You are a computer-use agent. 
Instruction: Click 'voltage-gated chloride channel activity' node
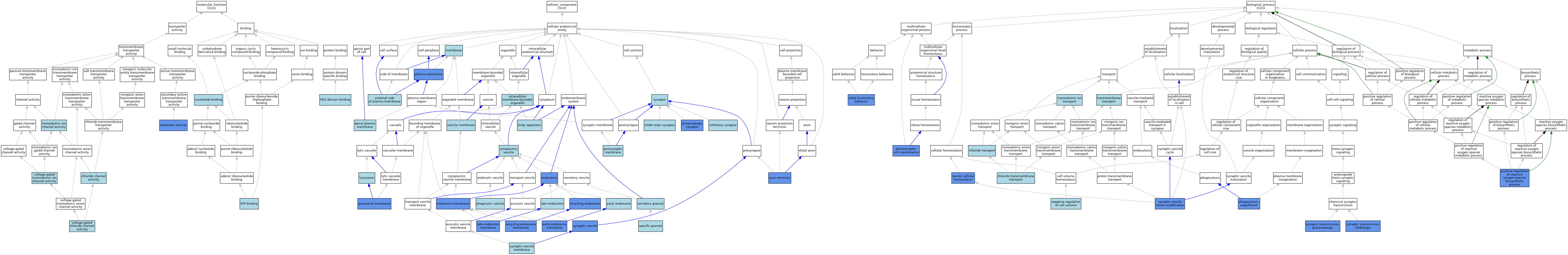82,226
